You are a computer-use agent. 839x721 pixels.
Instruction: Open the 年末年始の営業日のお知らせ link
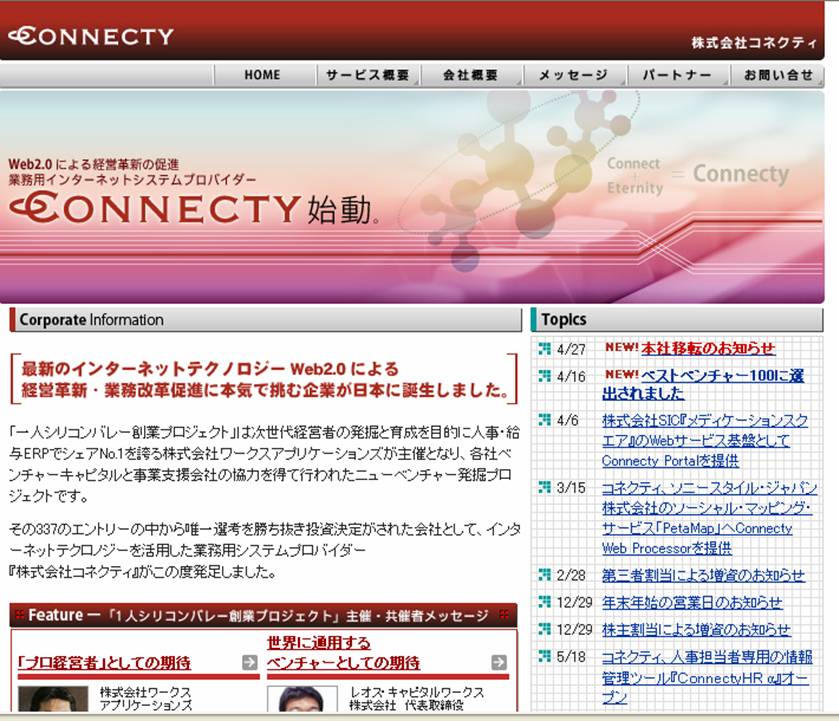click(692, 603)
